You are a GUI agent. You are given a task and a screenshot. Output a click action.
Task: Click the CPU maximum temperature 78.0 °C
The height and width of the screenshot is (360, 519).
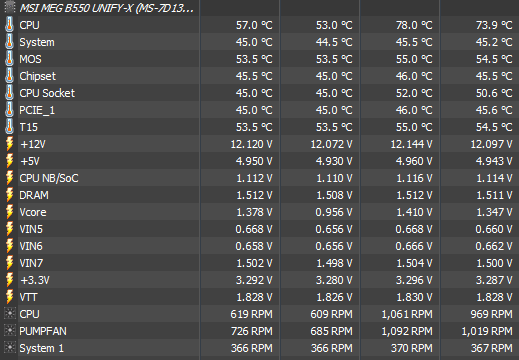coord(414,25)
